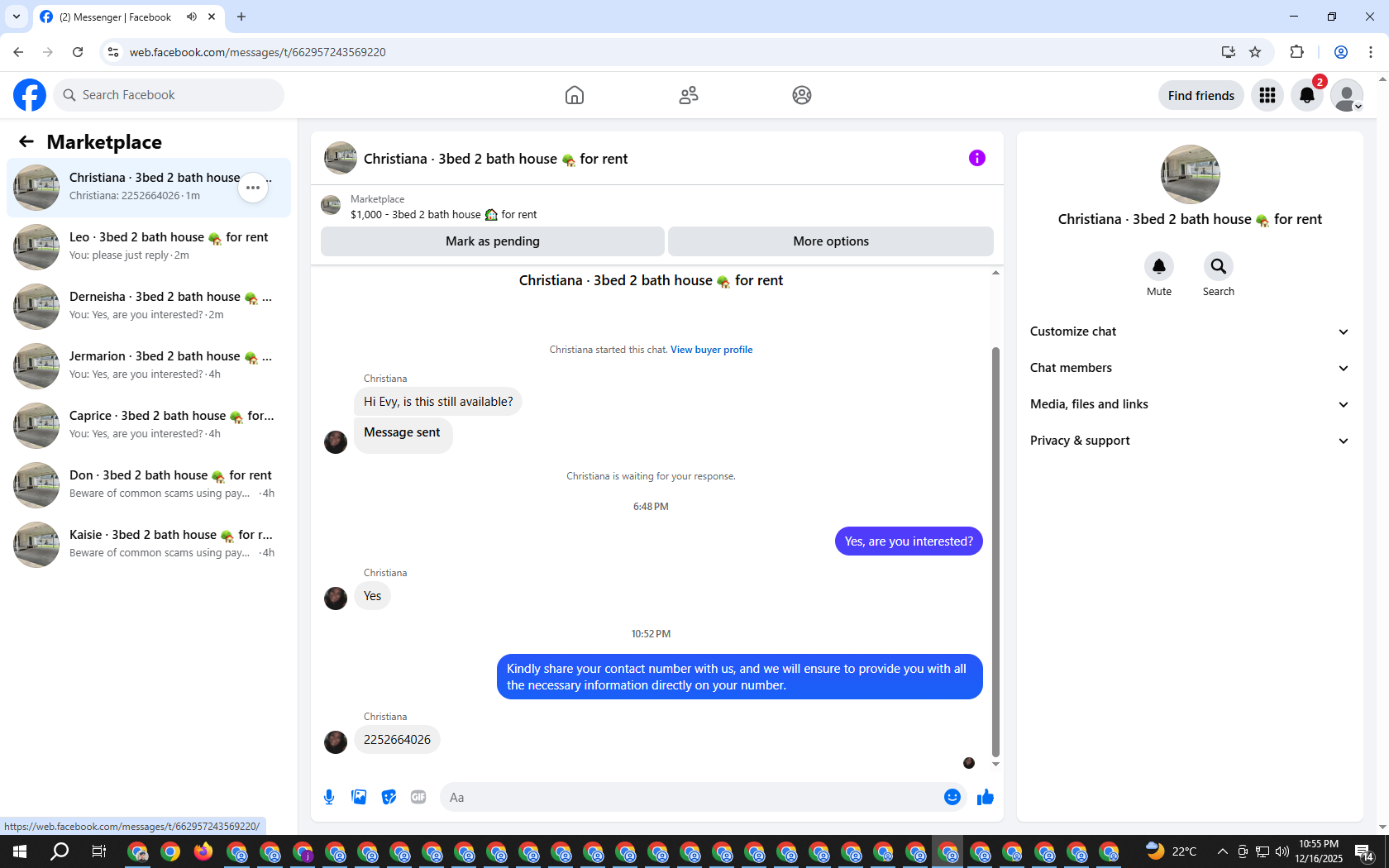
Task: Open new browser tab button
Action: coord(241,17)
